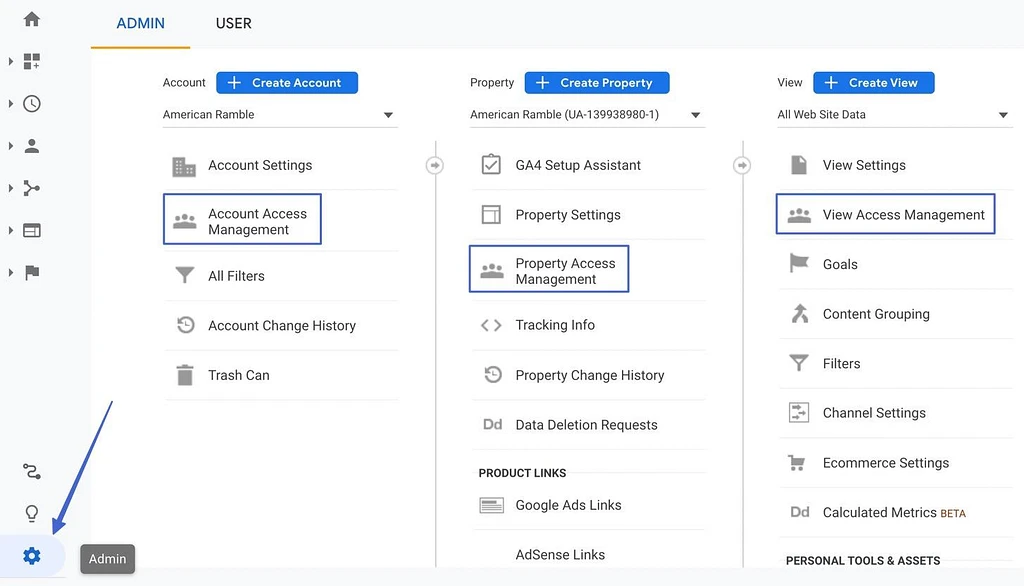
Task: Switch to the ADMIN tab
Action: coord(140,24)
